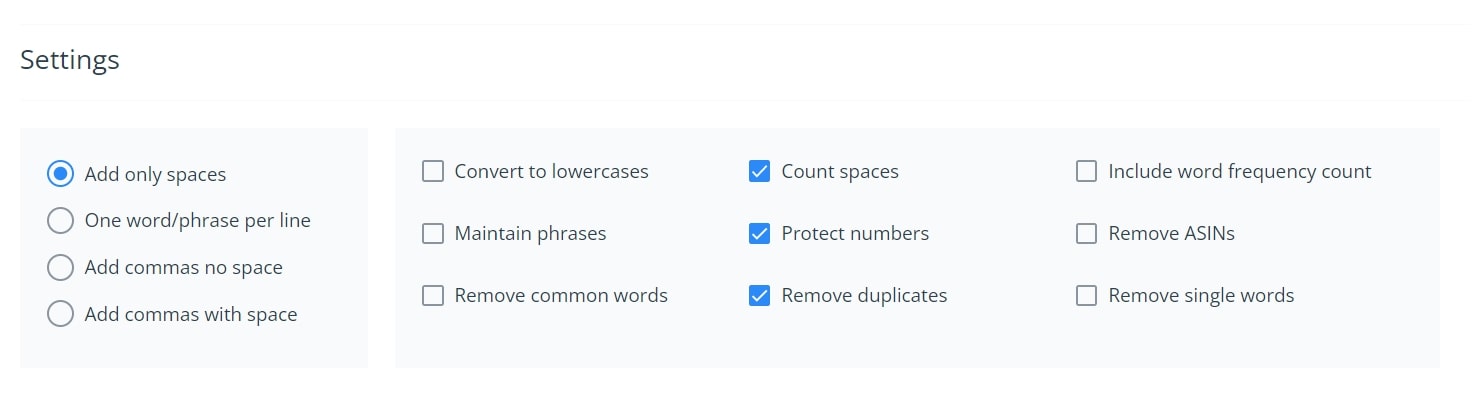Click the "Include word frequency count" label text
Screen dimensions: 1474x396
pos(1240,172)
